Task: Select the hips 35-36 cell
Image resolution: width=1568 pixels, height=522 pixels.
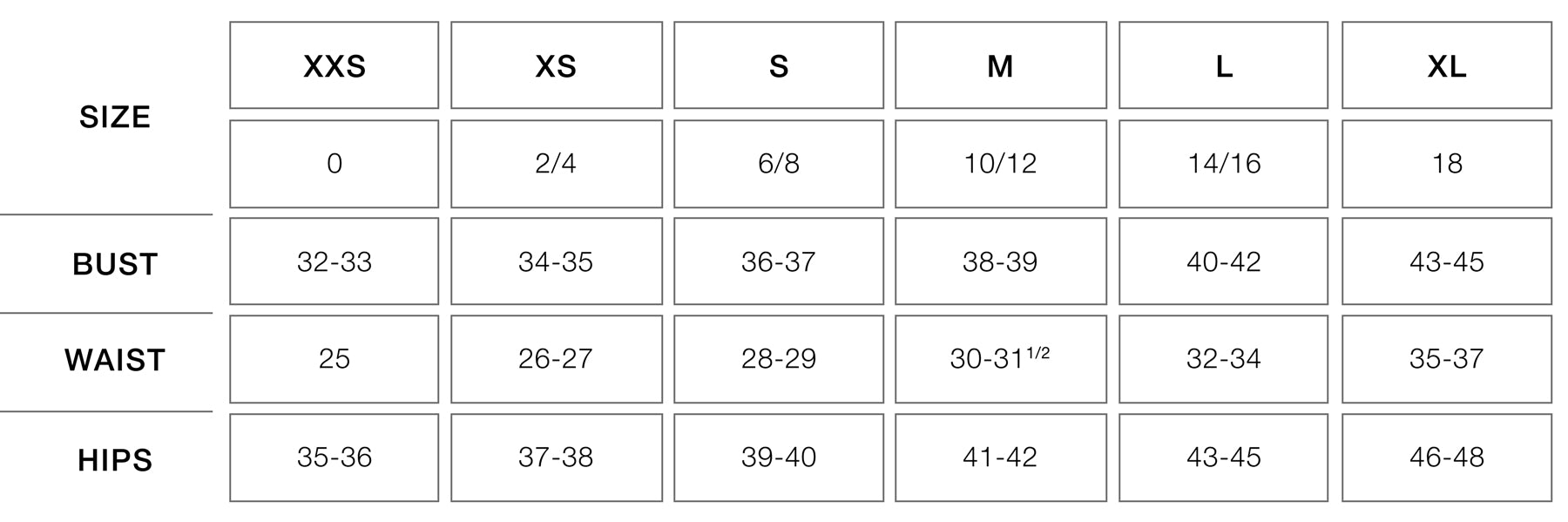Action: [x=334, y=458]
